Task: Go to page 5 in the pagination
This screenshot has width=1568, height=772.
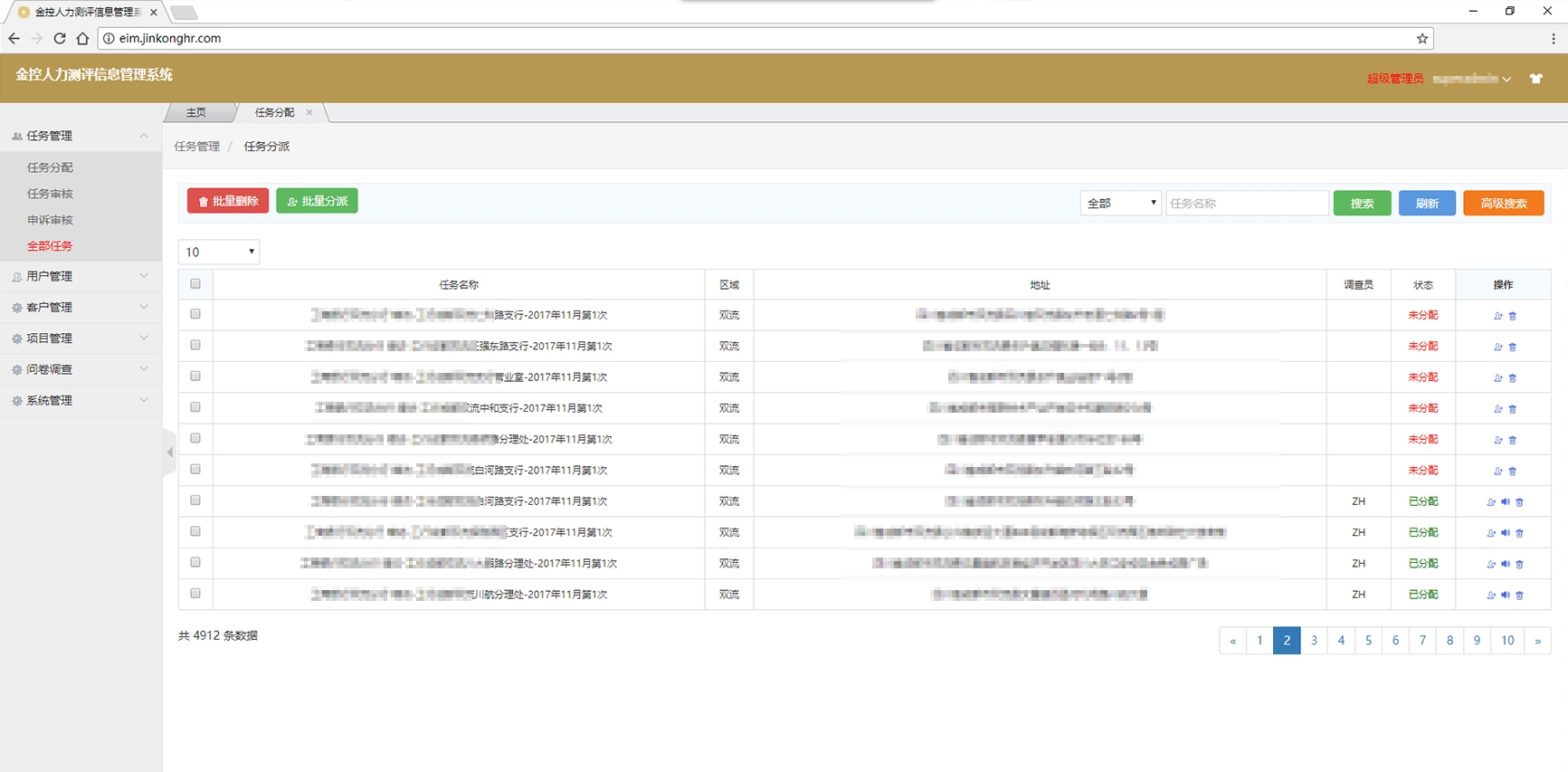Action: pos(1368,640)
